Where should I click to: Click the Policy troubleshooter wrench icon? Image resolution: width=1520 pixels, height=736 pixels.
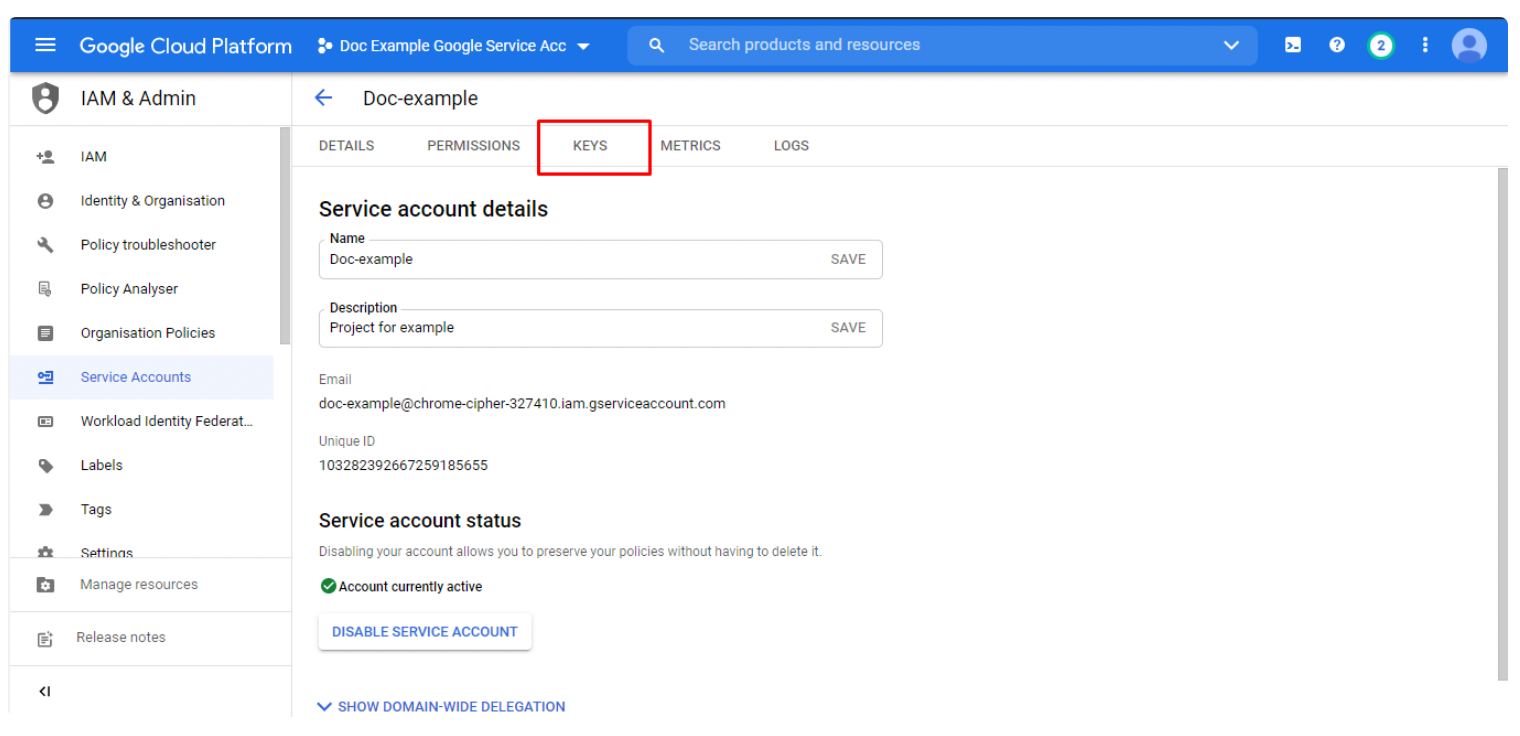pyautogui.click(x=45, y=244)
